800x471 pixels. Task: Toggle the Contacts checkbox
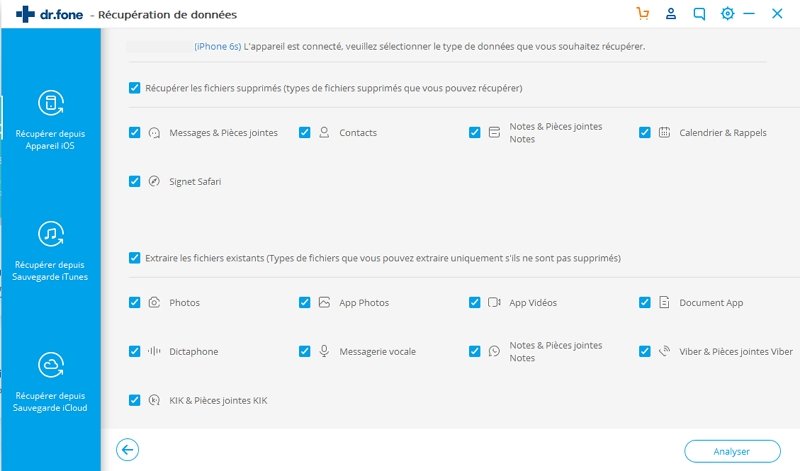pos(305,133)
